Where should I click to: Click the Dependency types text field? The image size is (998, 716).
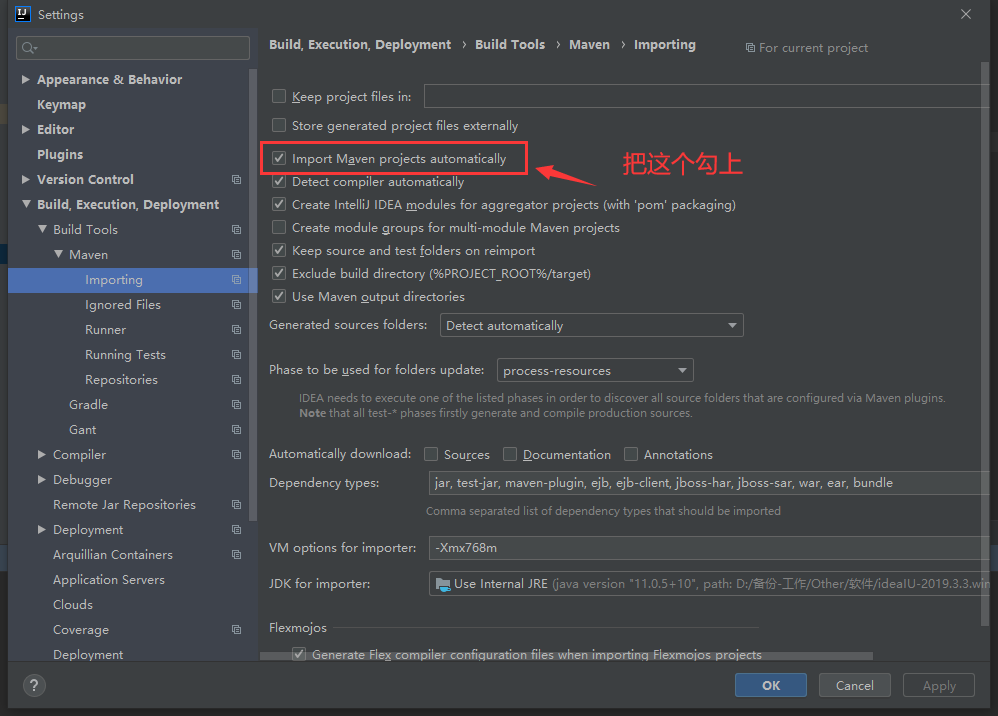click(x=708, y=483)
